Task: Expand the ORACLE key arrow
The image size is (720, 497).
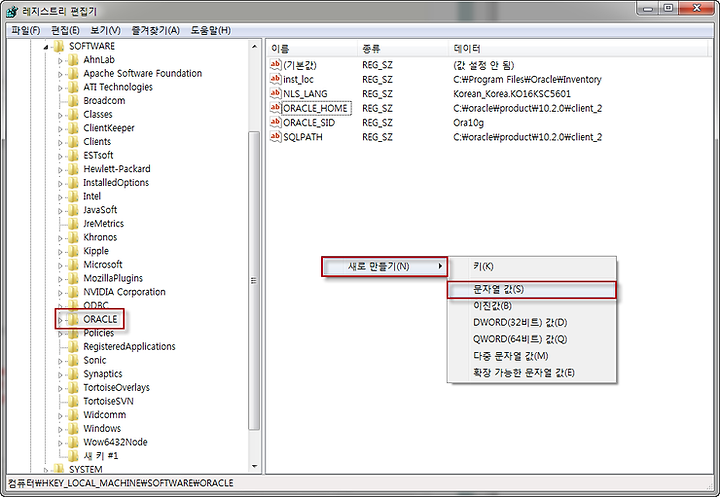Action: [x=60, y=320]
